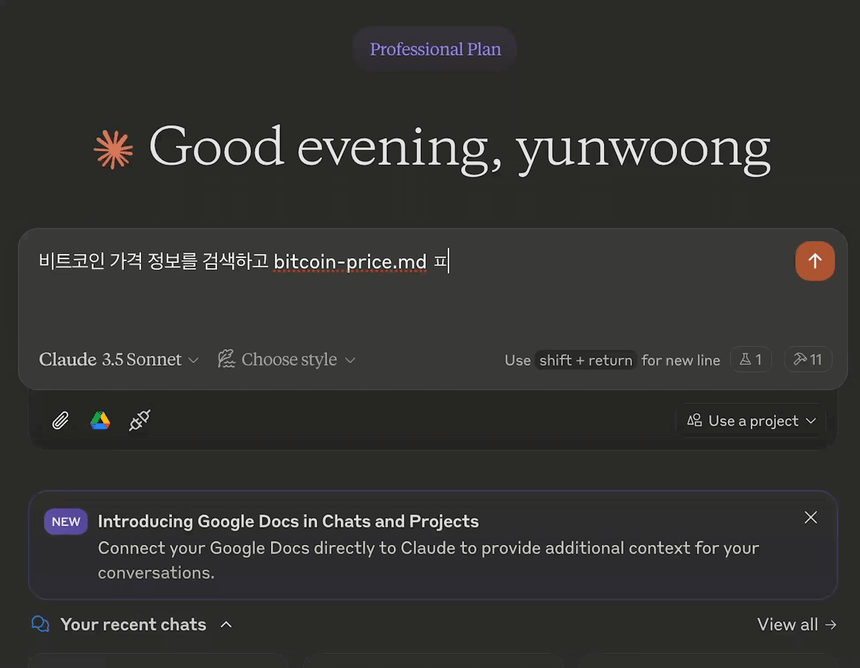Open the hammer tools indicator showing 11

coord(808,360)
